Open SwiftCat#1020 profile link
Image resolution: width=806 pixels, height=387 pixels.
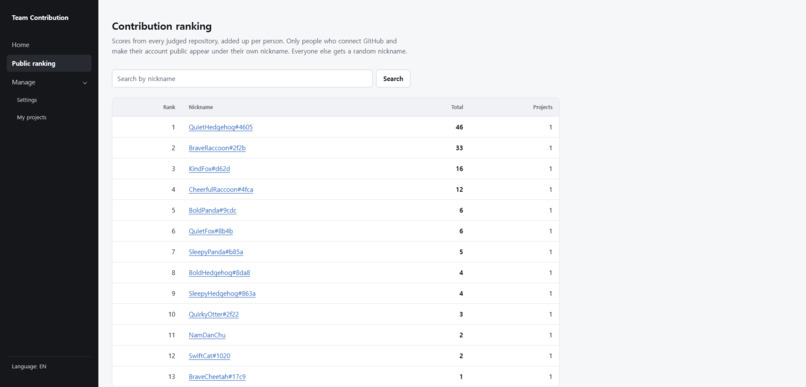click(x=210, y=356)
